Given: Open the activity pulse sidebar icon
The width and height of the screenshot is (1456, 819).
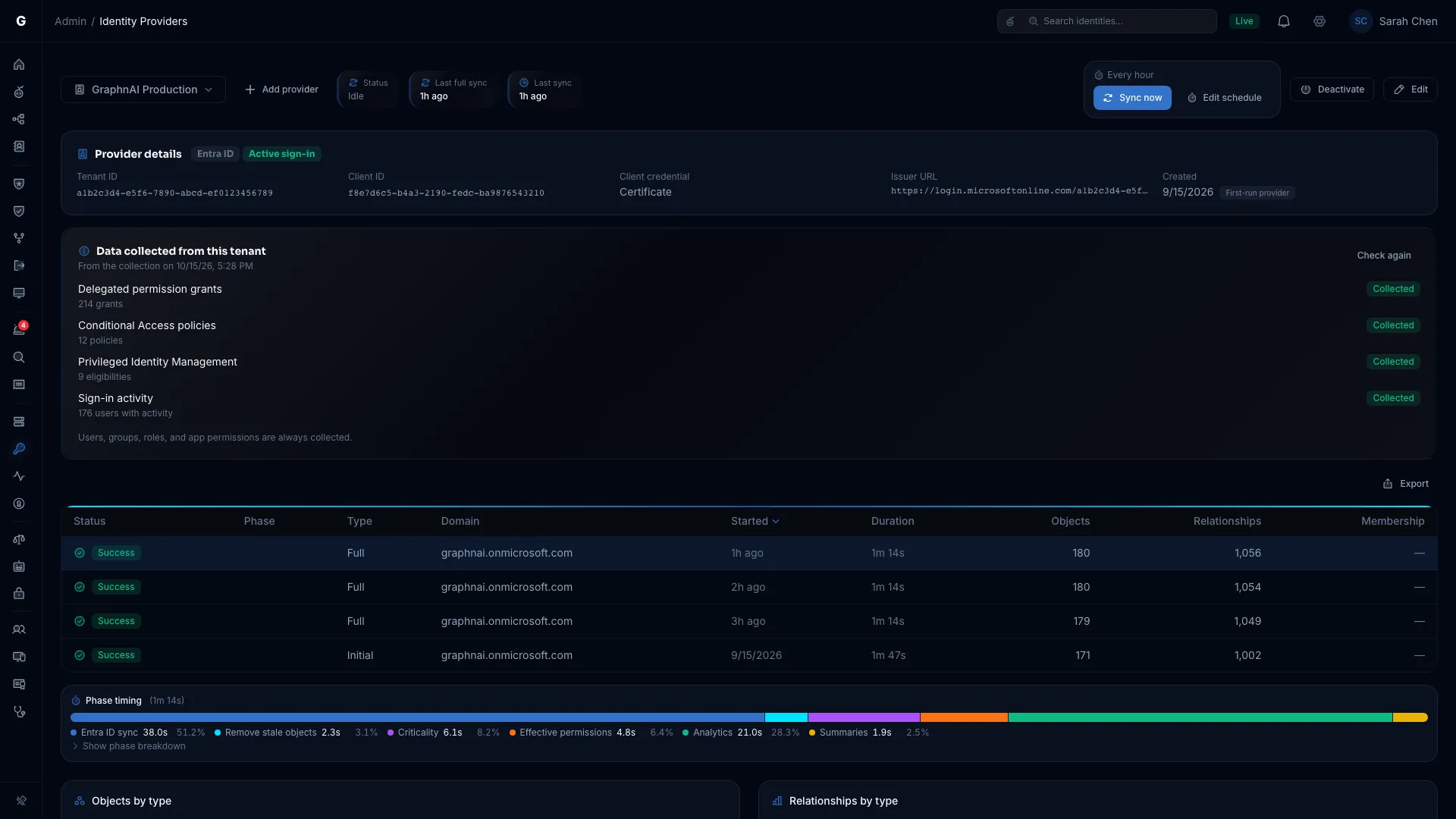Looking at the screenshot, I should coord(19,476).
